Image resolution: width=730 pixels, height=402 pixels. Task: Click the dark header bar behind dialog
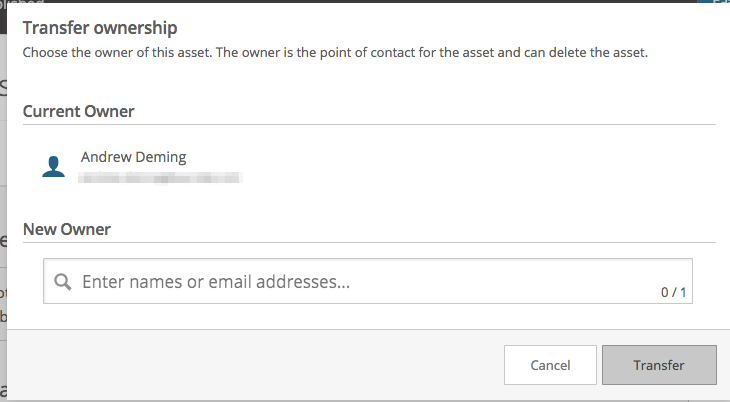click(x=349, y=1)
